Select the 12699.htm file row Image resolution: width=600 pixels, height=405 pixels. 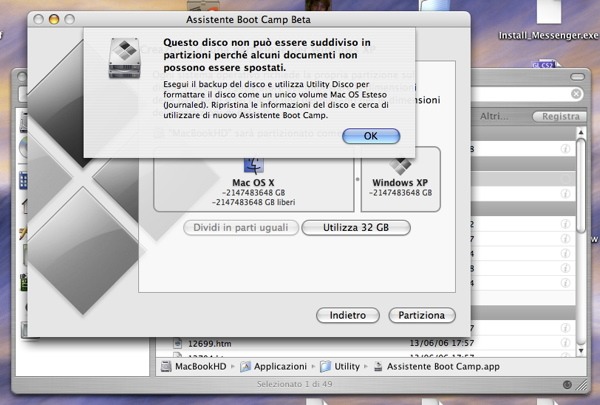(x=365, y=343)
